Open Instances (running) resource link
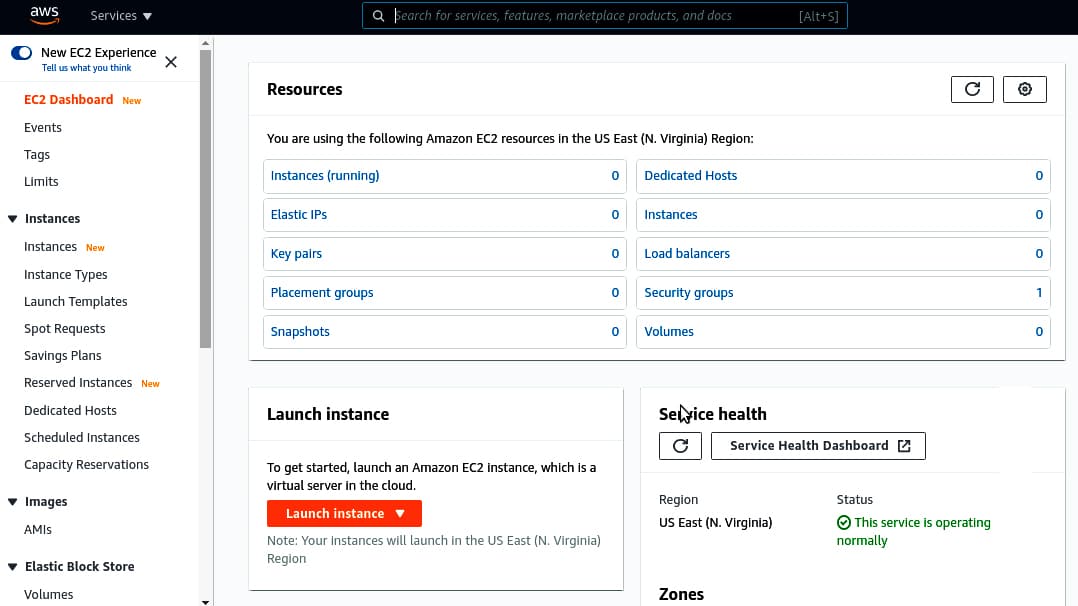The width and height of the screenshot is (1078, 606). tap(325, 175)
